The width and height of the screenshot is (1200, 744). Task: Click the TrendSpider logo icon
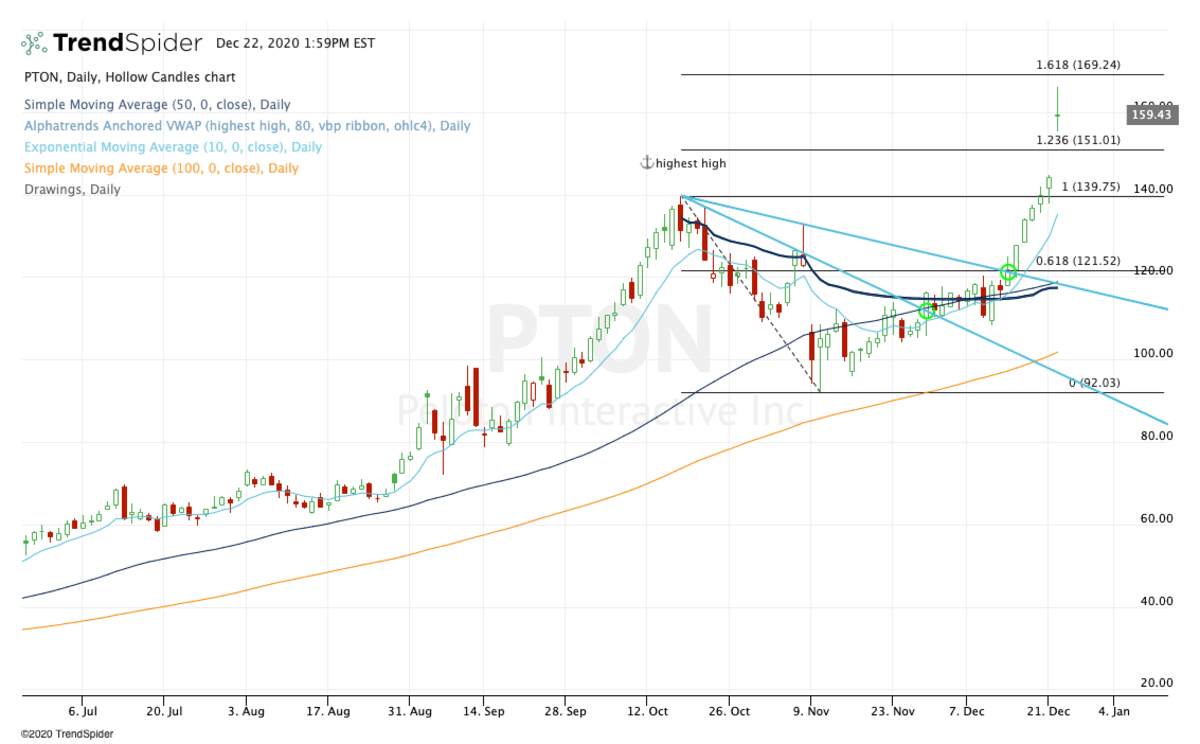click(34, 43)
